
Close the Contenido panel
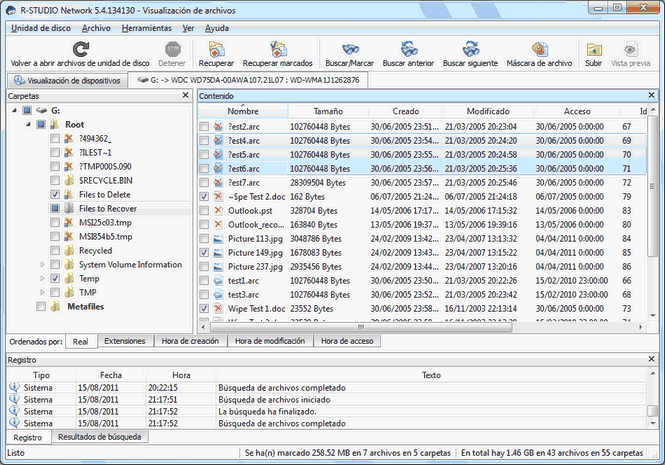[651, 95]
